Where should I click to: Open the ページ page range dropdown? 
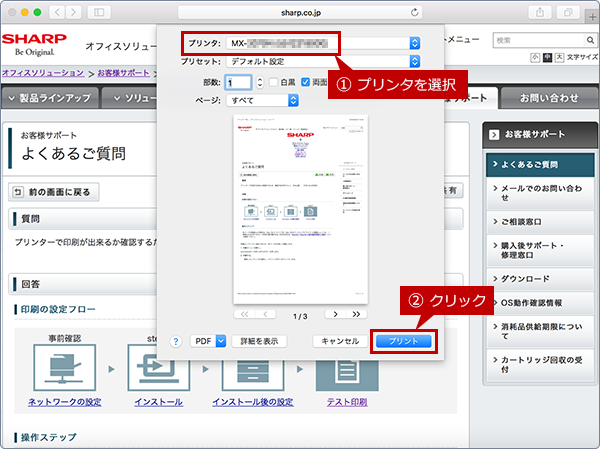(264, 101)
